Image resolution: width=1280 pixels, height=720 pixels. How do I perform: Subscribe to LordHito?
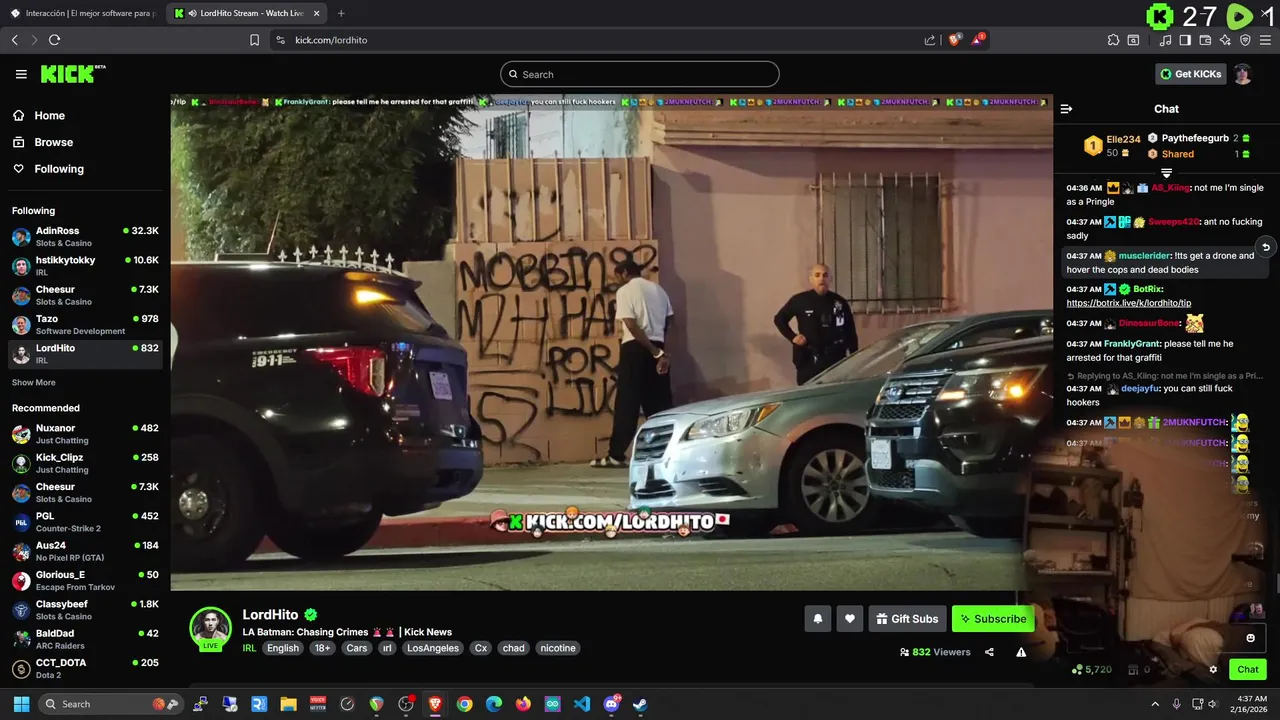click(992, 619)
